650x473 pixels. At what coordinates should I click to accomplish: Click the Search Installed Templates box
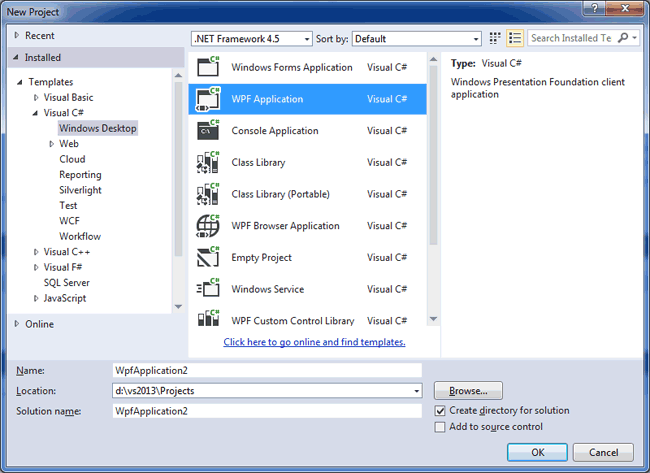[x=572, y=38]
